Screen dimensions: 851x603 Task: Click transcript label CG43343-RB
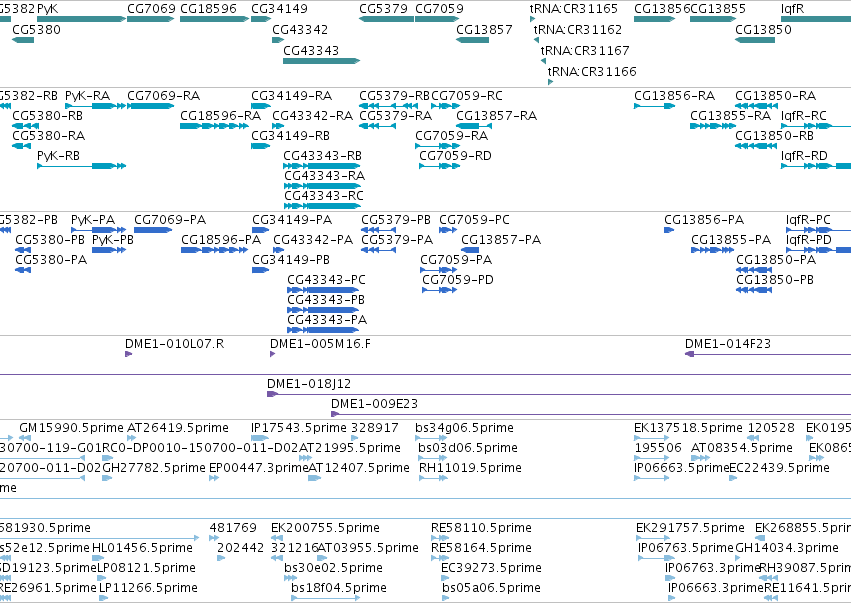point(322,156)
